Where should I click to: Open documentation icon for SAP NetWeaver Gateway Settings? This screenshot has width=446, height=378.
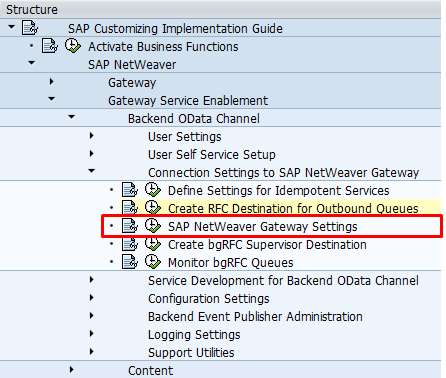[130, 226]
